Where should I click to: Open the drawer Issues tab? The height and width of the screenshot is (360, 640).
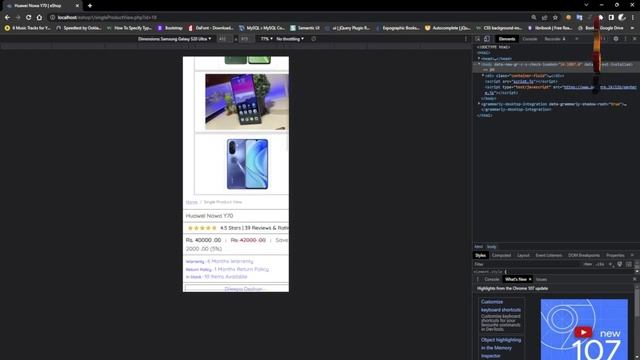(x=541, y=279)
